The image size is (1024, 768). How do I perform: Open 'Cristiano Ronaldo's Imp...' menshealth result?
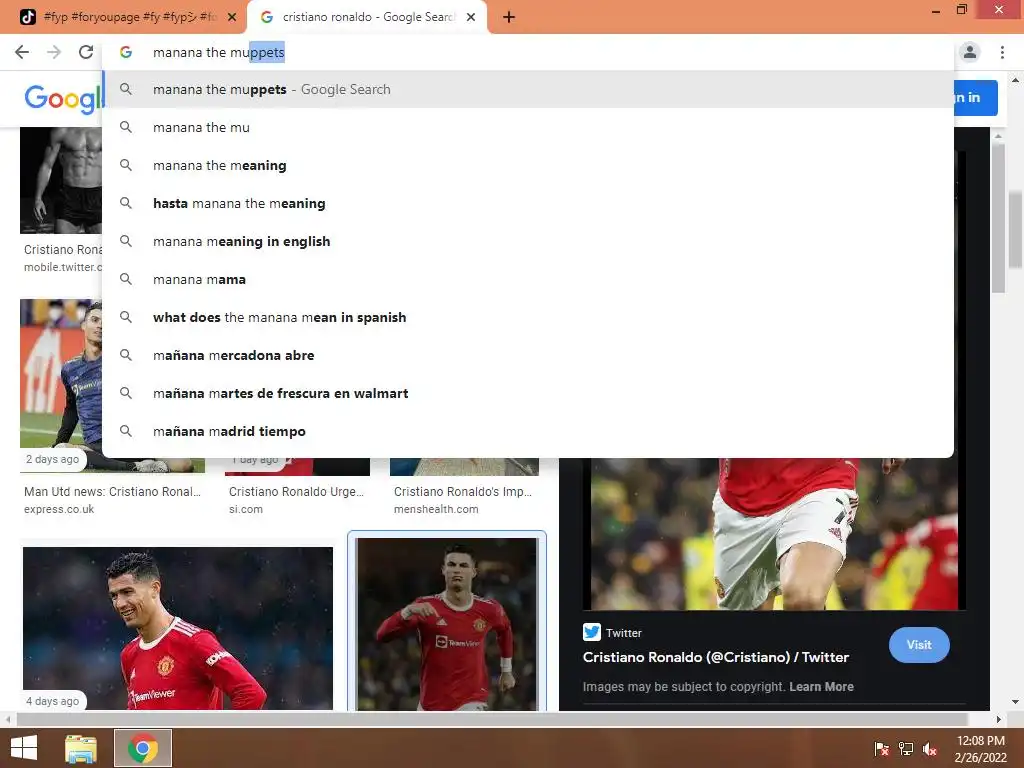tap(463, 491)
